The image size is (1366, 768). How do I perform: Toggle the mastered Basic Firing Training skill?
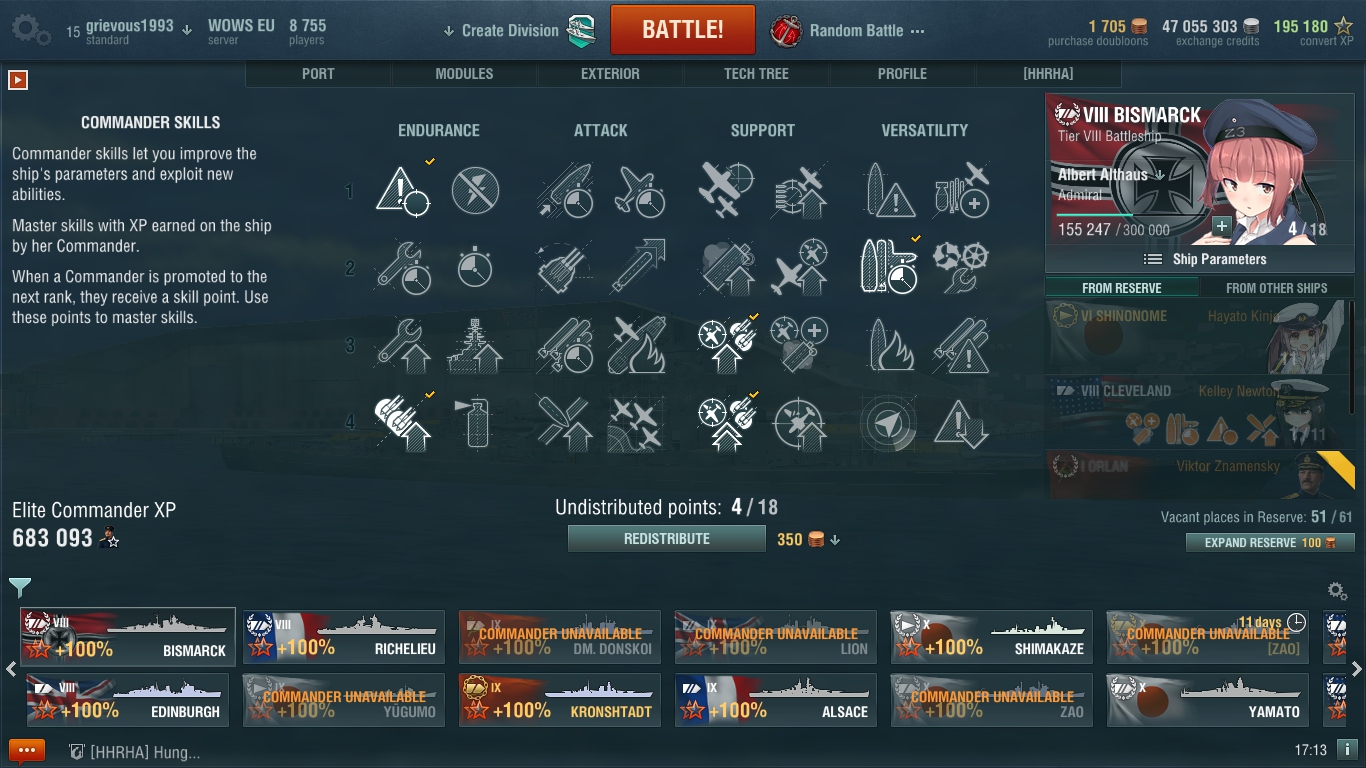[x=727, y=345]
